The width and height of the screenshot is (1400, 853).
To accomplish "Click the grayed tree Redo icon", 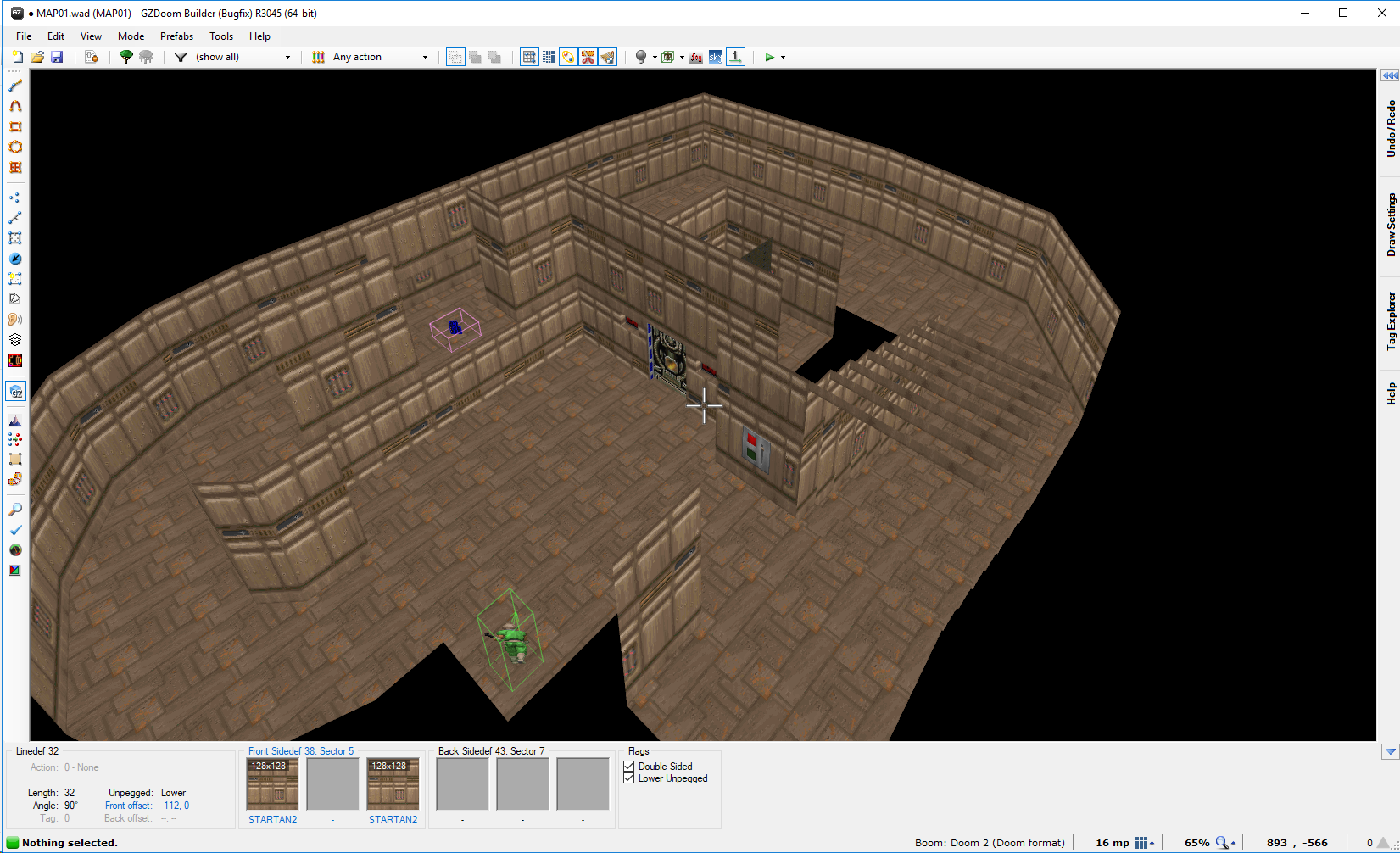I will (146, 57).
